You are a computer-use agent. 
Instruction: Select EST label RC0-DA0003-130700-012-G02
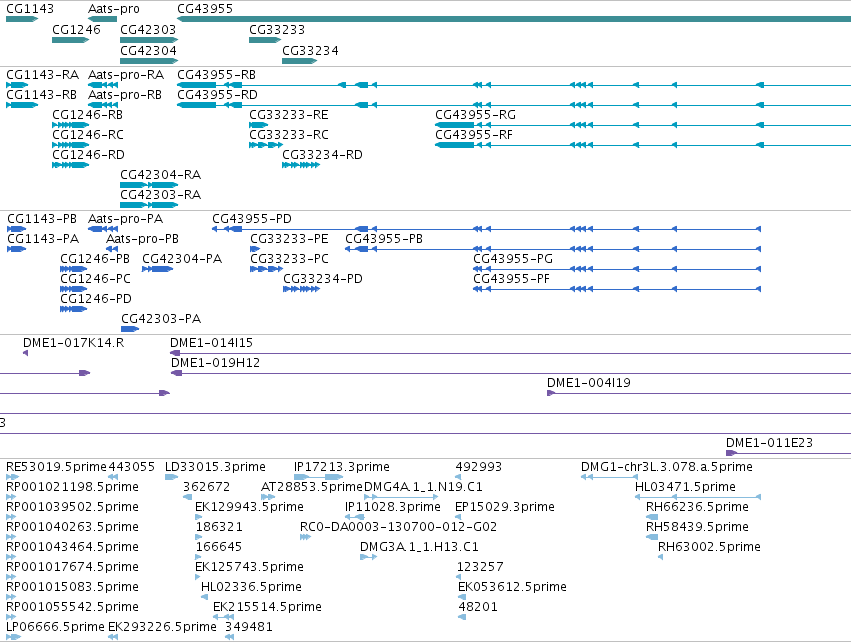pos(398,527)
